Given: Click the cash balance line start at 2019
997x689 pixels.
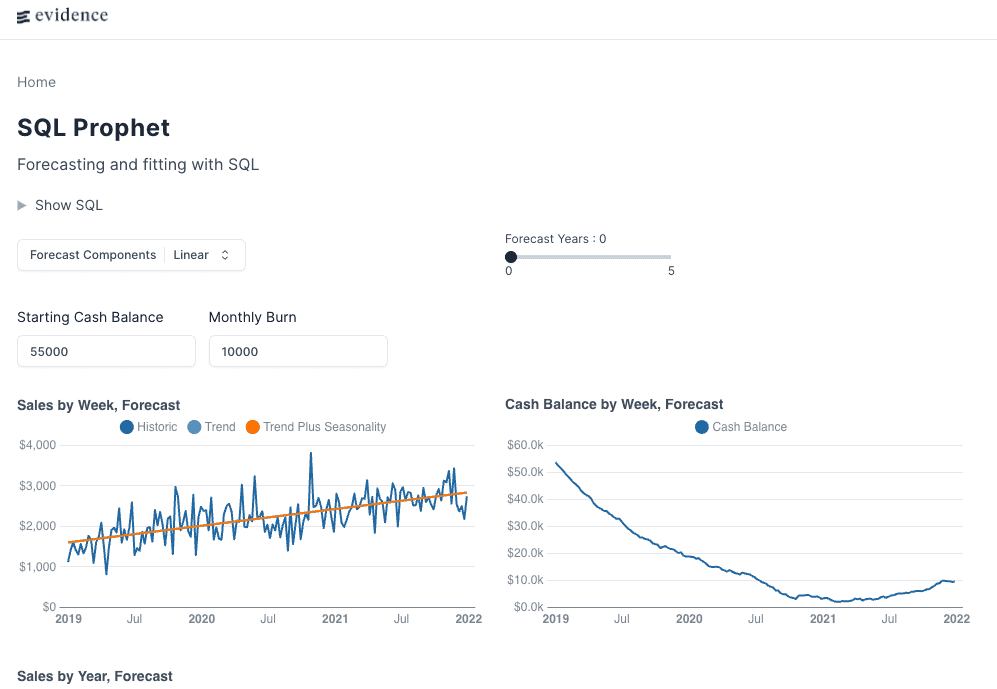Looking at the screenshot, I should pos(556,463).
